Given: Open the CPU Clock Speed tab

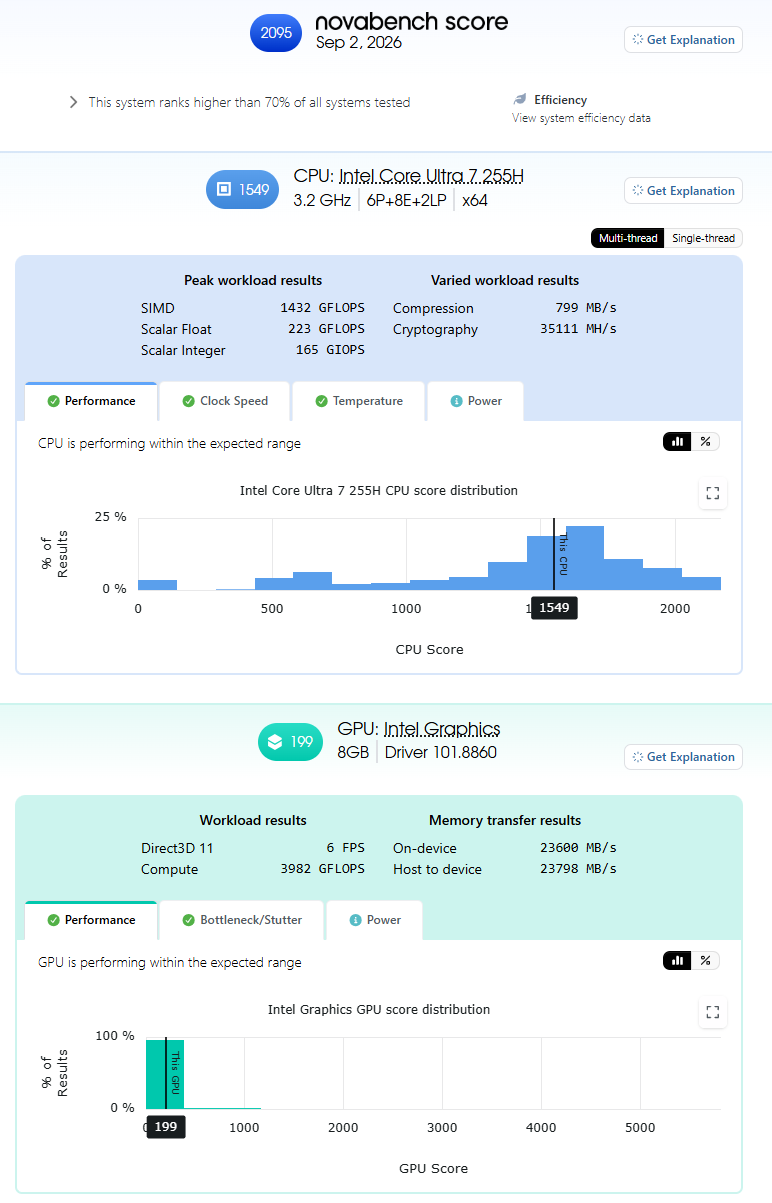Looking at the screenshot, I should click(x=225, y=401).
